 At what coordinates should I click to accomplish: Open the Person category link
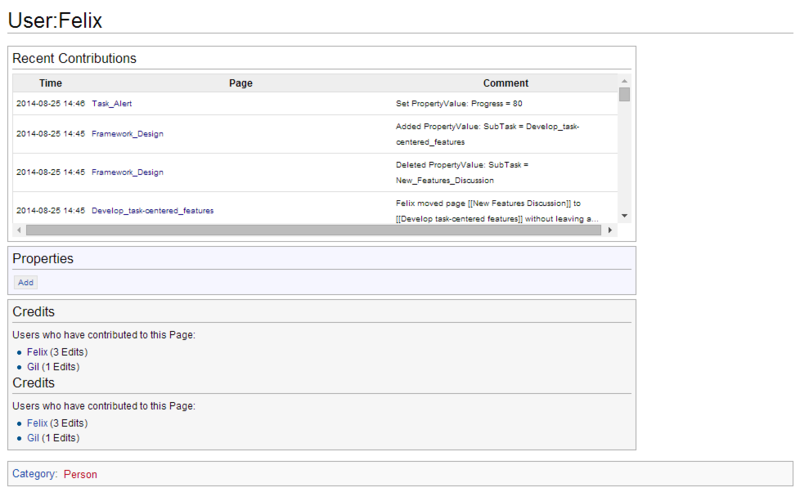coord(80,474)
